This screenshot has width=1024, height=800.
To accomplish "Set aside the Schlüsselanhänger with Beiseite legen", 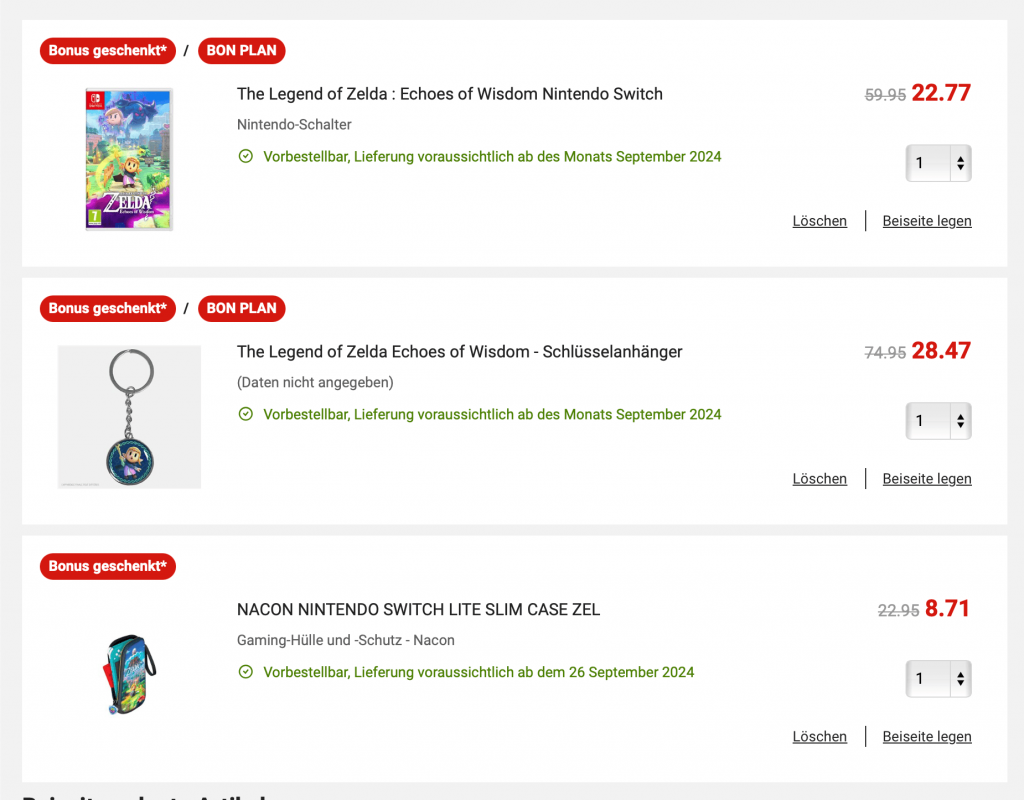I will tap(926, 479).
